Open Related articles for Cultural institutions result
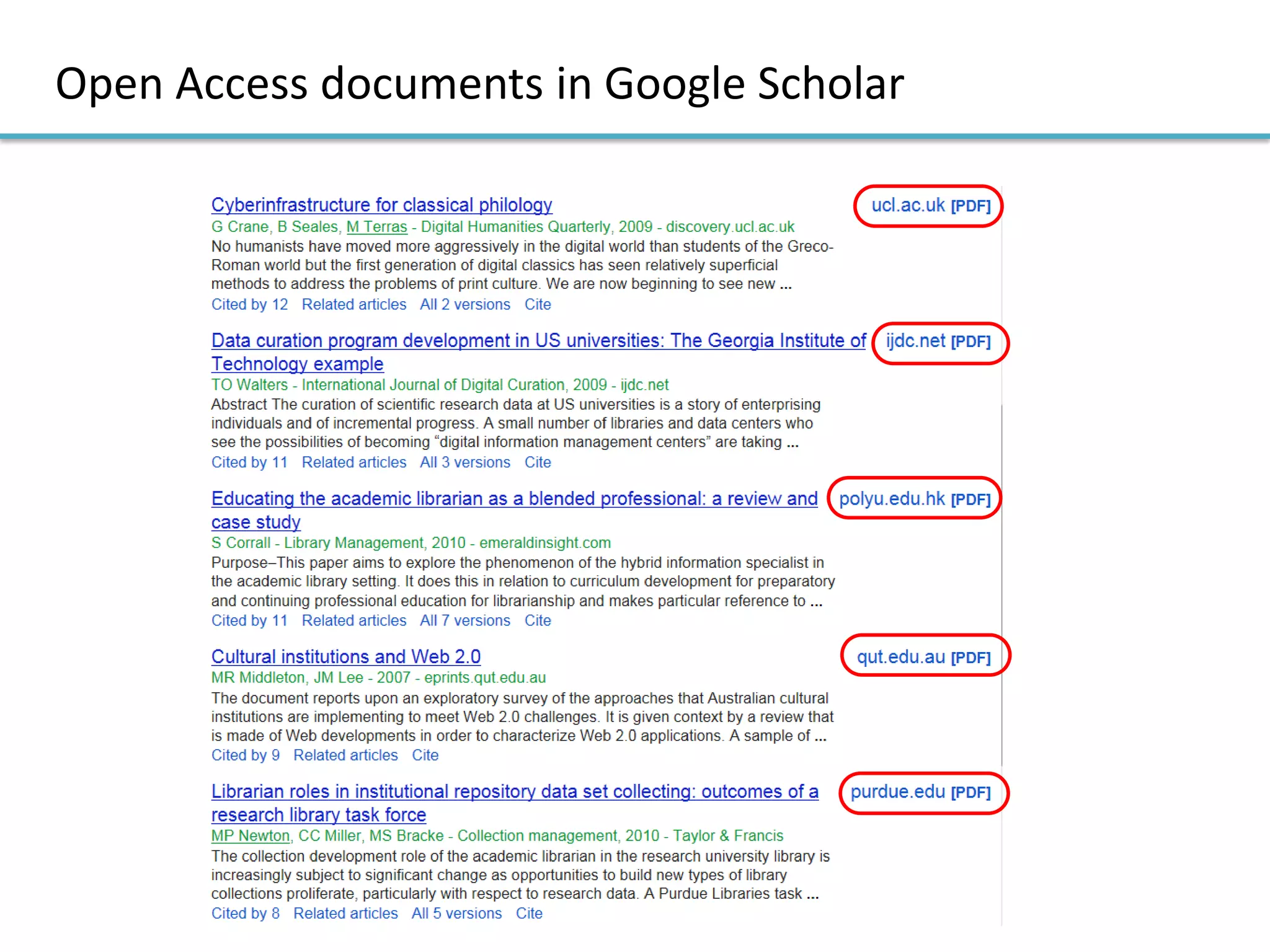Viewport: 1270px width, 952px height. tap(345, 756)
